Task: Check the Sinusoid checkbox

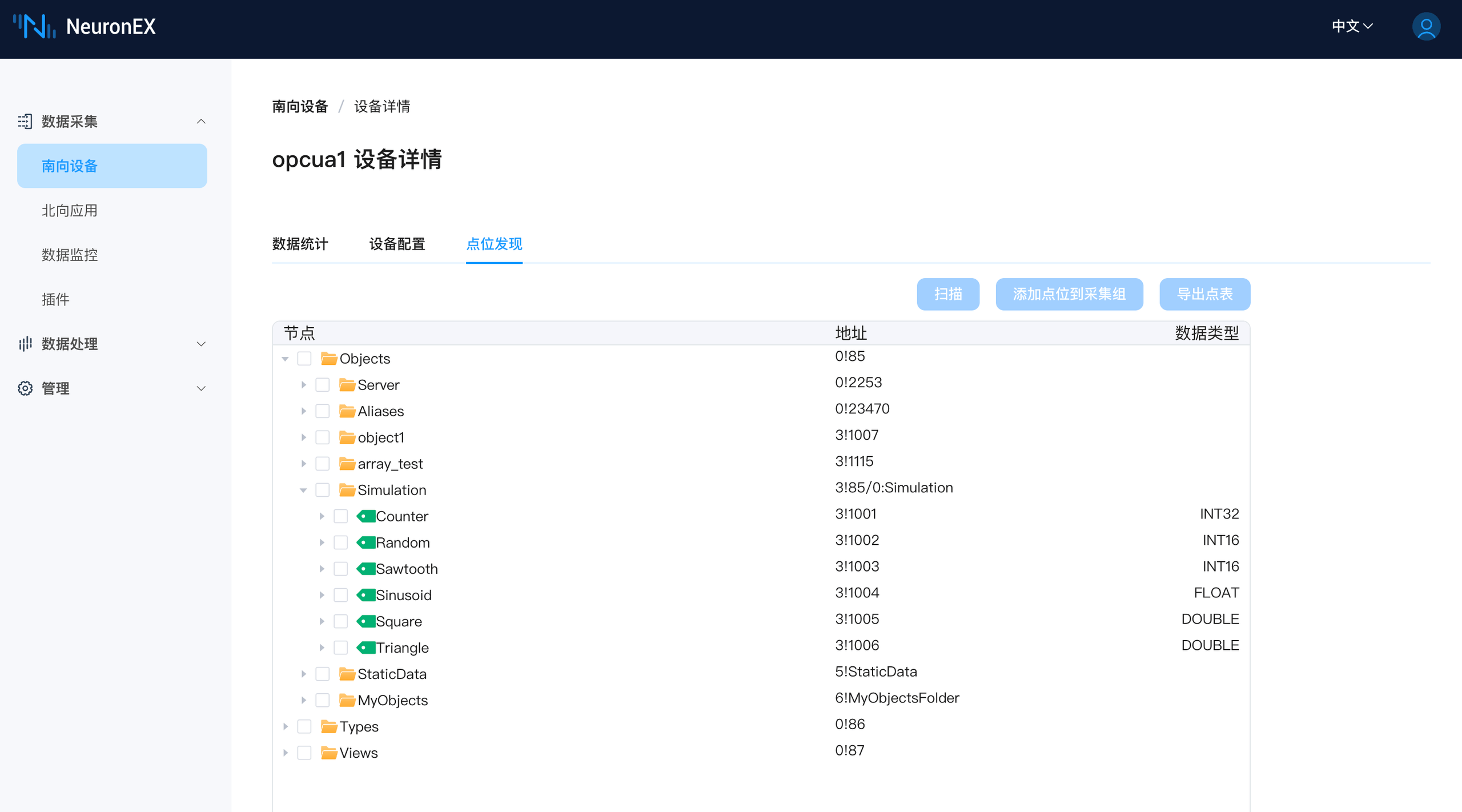Action: click(x=342, y=594)
